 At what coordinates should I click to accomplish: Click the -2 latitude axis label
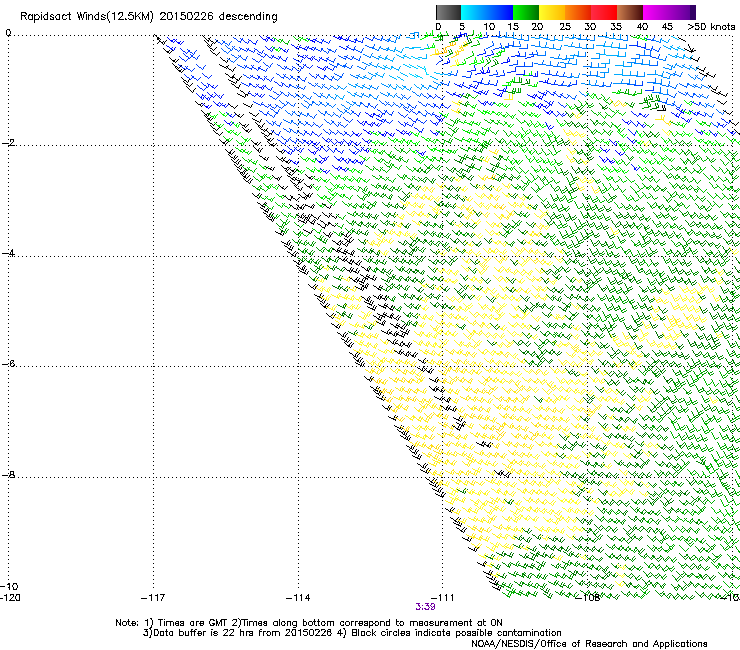(8, 143)
